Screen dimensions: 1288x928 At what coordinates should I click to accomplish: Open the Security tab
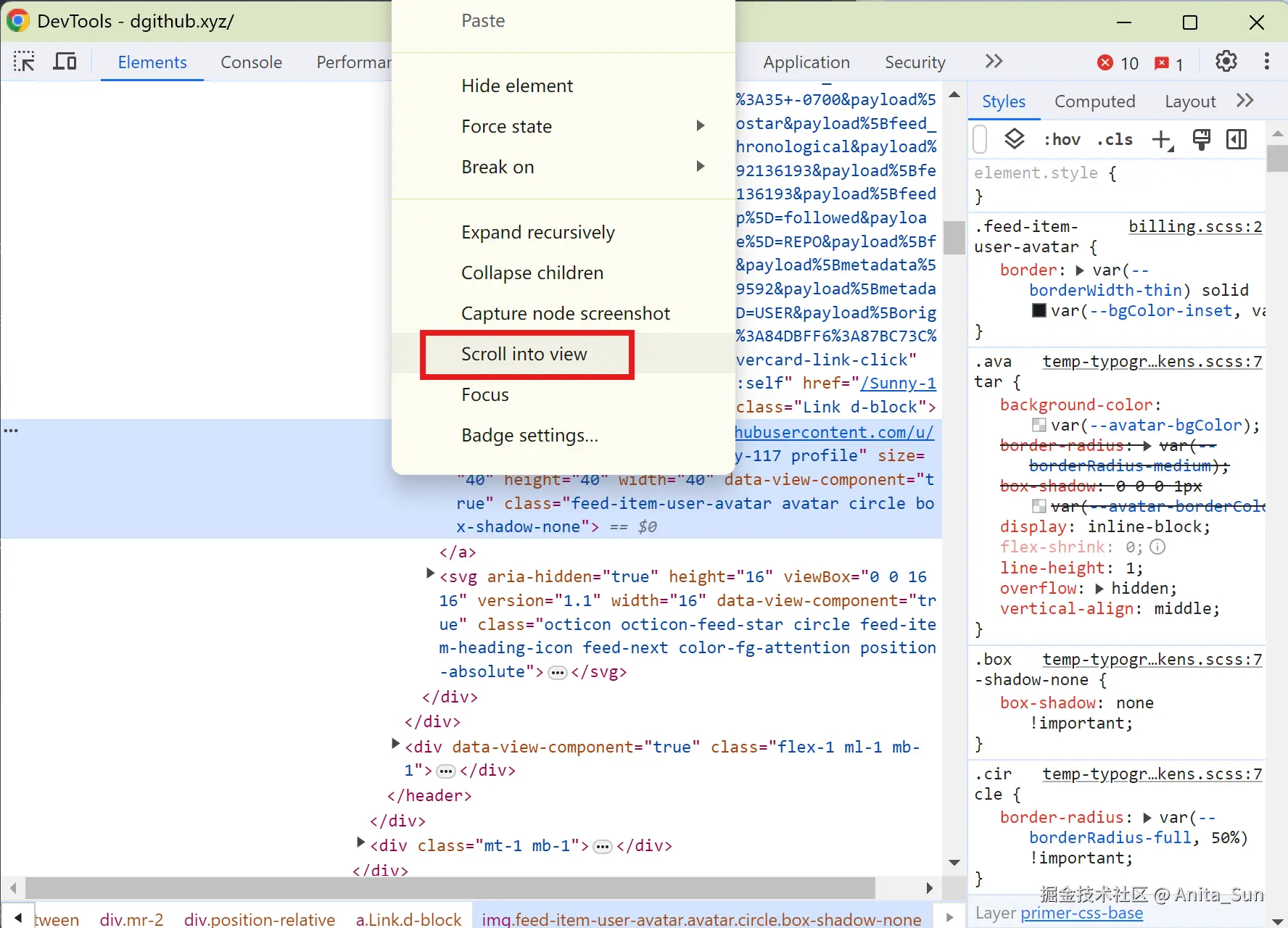[915, 62]
